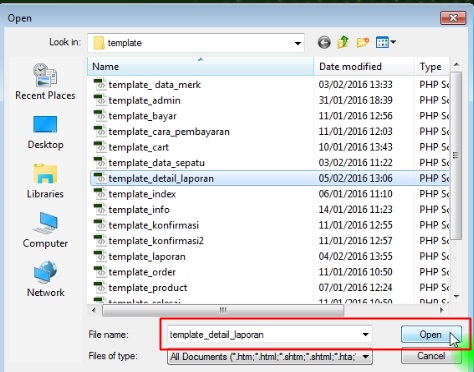This screenshot has width=474, height=372.
Task: Open the View Menu dropdown arrow
Action: click(393, 42)
